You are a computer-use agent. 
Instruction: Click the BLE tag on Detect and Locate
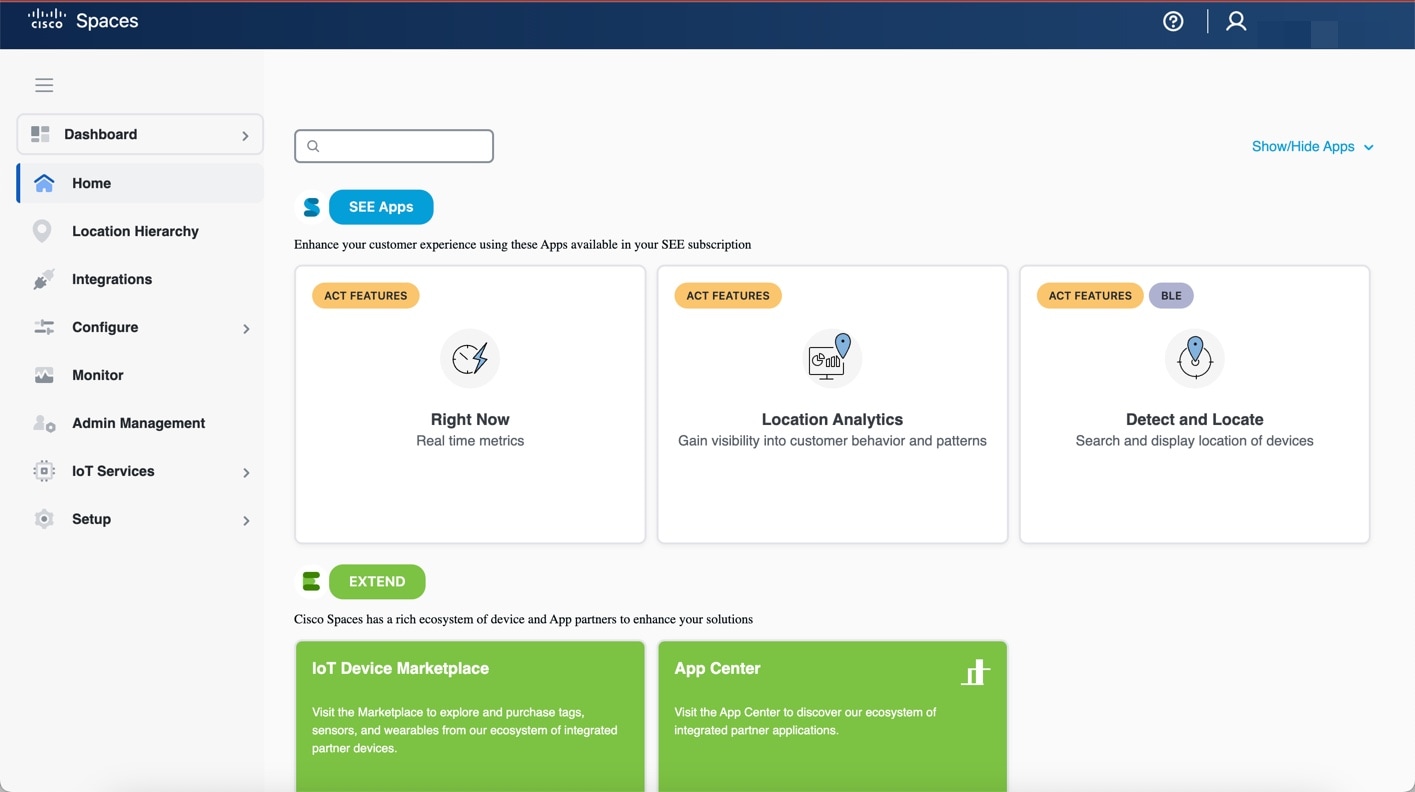coord(1171,295)
